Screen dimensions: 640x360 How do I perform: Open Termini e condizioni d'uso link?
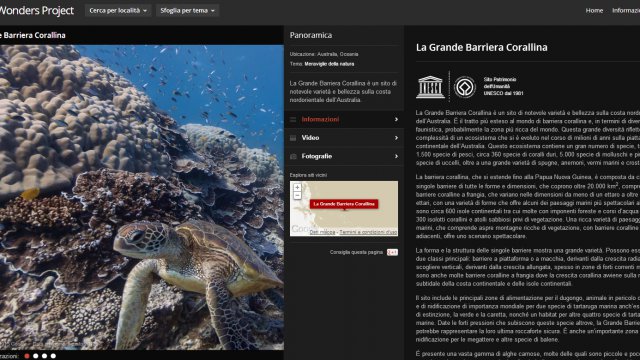pos(368,232)
